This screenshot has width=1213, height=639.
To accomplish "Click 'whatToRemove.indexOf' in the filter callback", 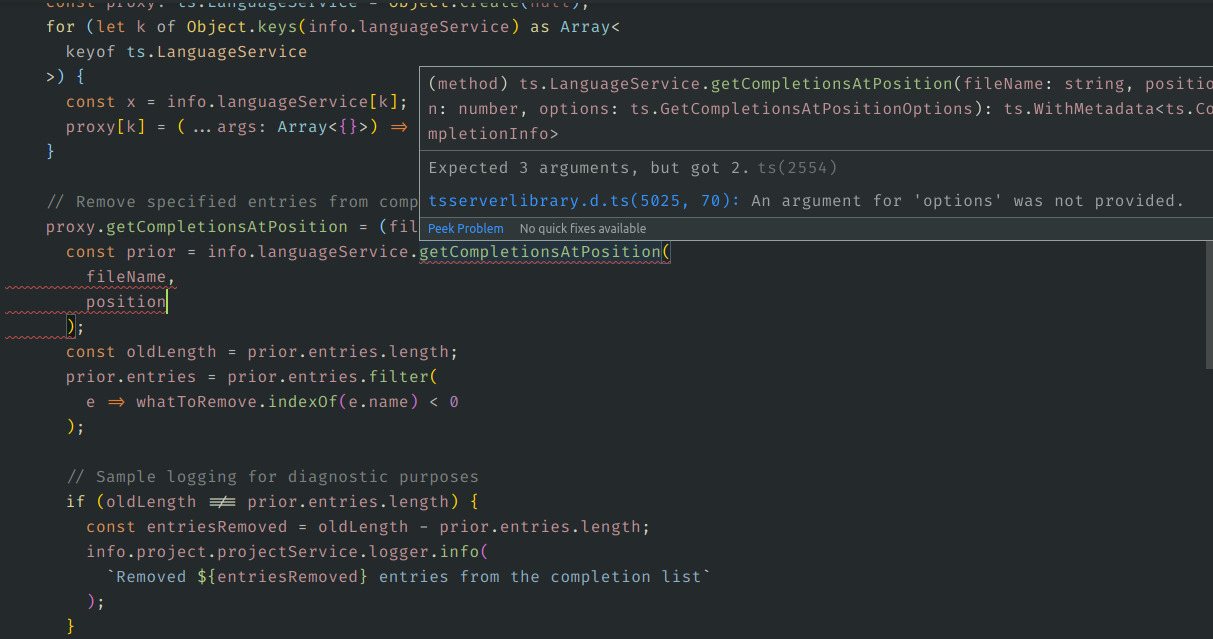I will pos(236,402).
